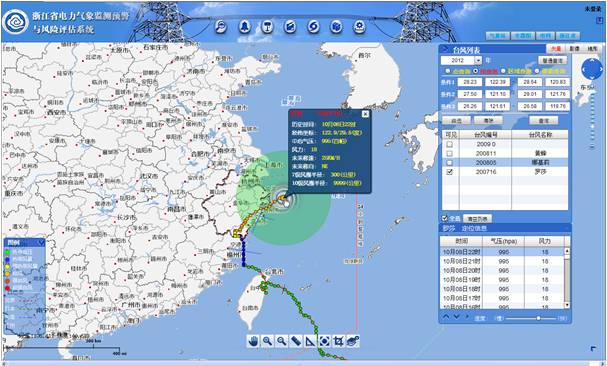Select the triangle area measure tool
607x366 pixels.
tap(310, 341)
